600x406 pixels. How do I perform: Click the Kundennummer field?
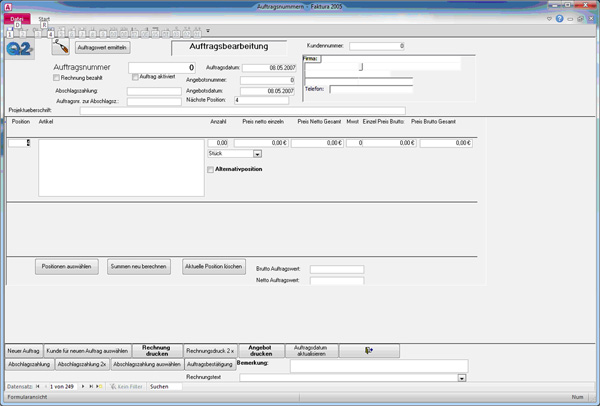point(377,46)
